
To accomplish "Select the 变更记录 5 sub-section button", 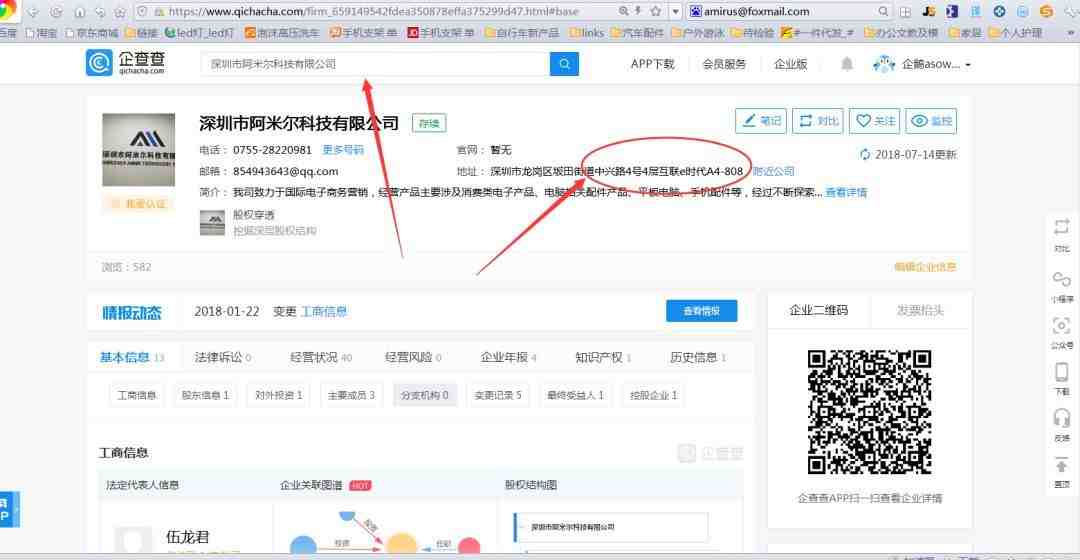I will point(498,395).
